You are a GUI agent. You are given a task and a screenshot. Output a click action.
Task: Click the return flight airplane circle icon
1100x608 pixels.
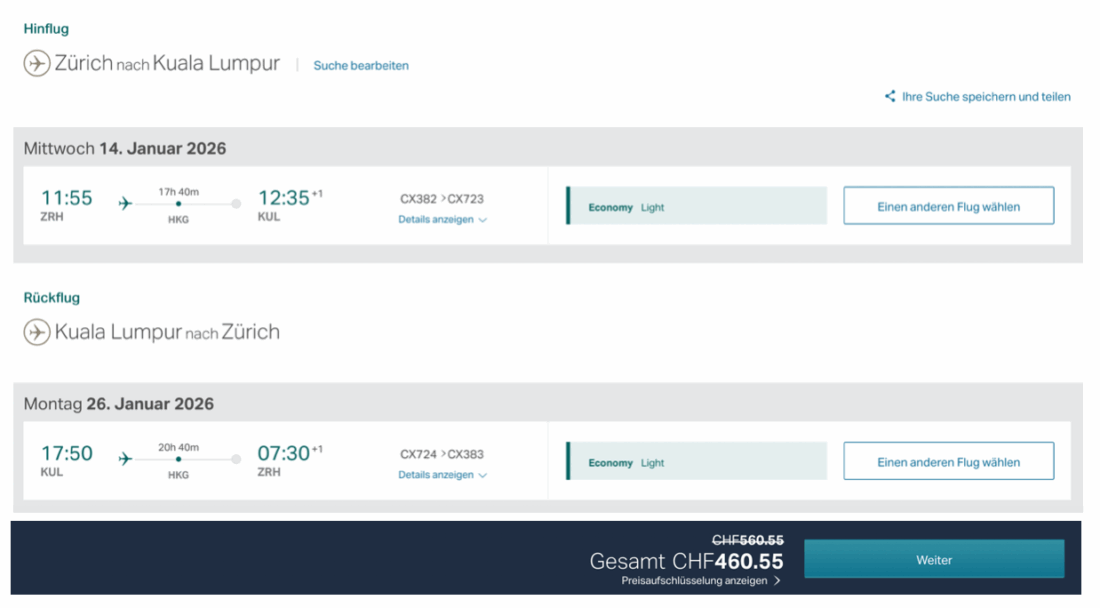(37, 332)
